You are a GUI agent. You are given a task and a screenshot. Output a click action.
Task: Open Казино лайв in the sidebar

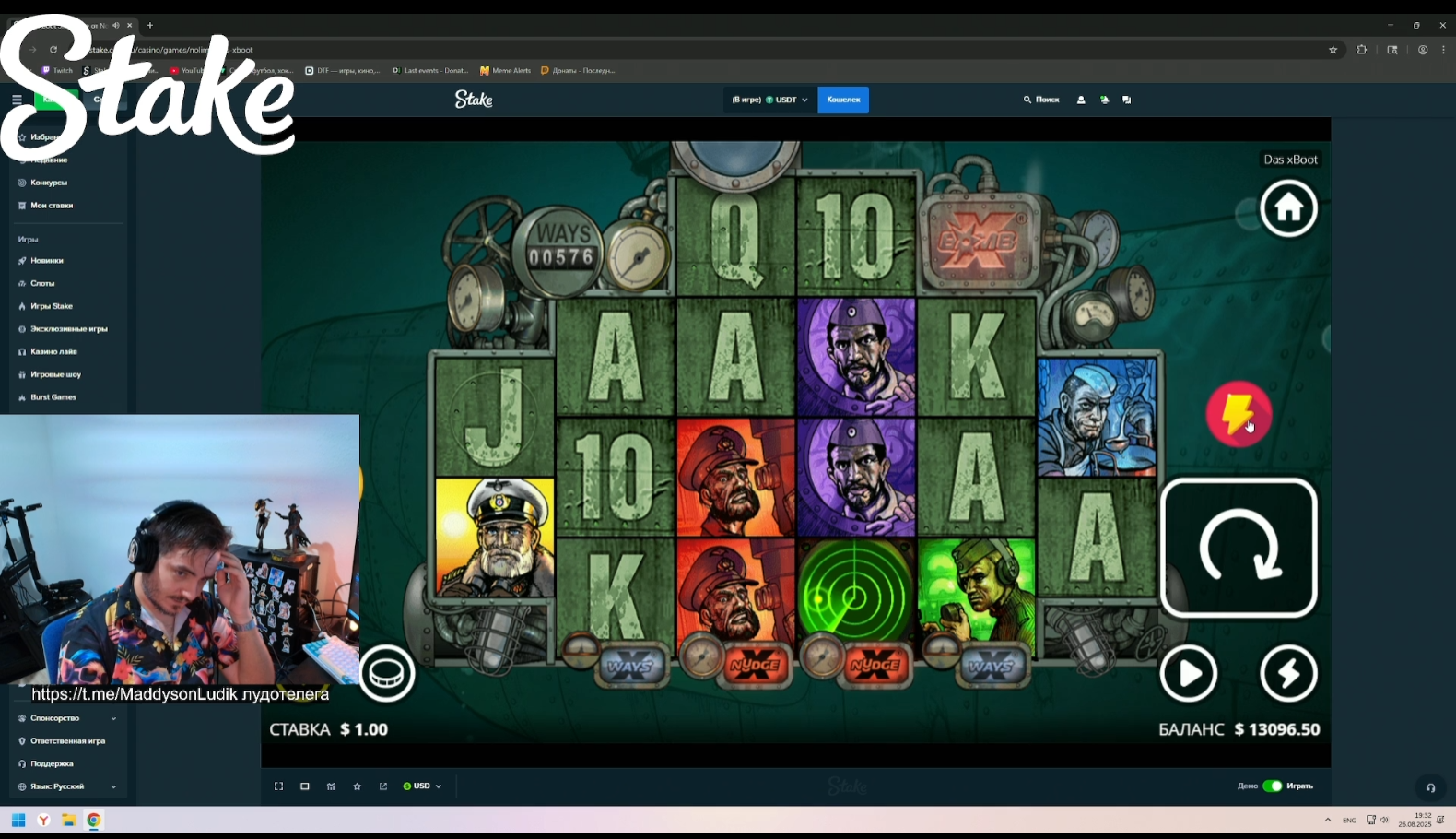[53, 352]
